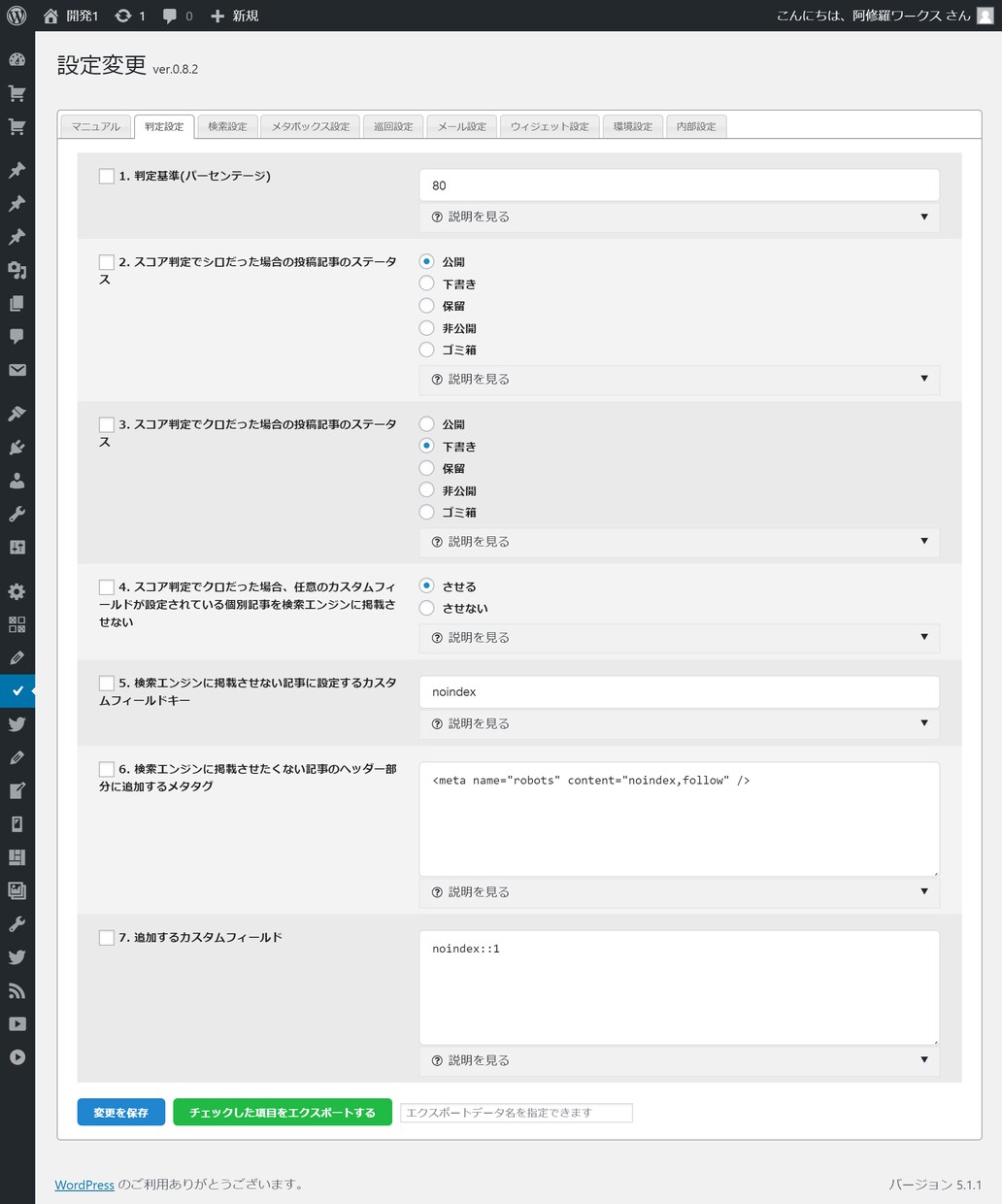Switch to the マニュアル tab
Viewport: 1002px width, 1204px height.
click(x=96, y=126)
